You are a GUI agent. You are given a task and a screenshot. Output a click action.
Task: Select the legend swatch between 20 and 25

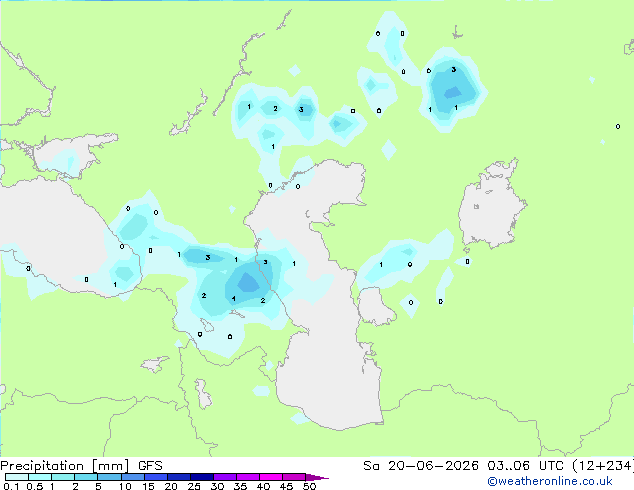click(x=179, y=477)
